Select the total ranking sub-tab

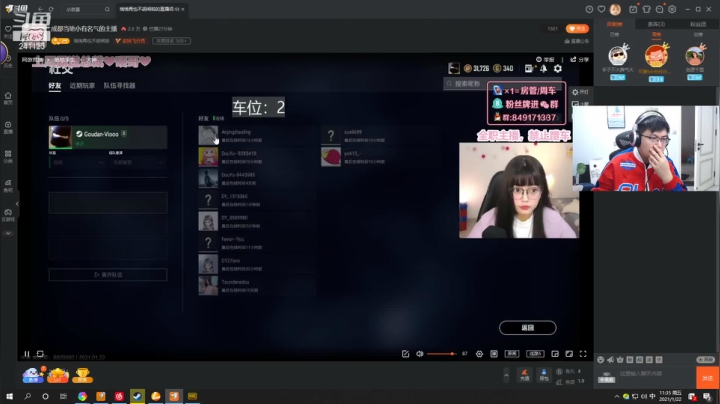(698, 34)
